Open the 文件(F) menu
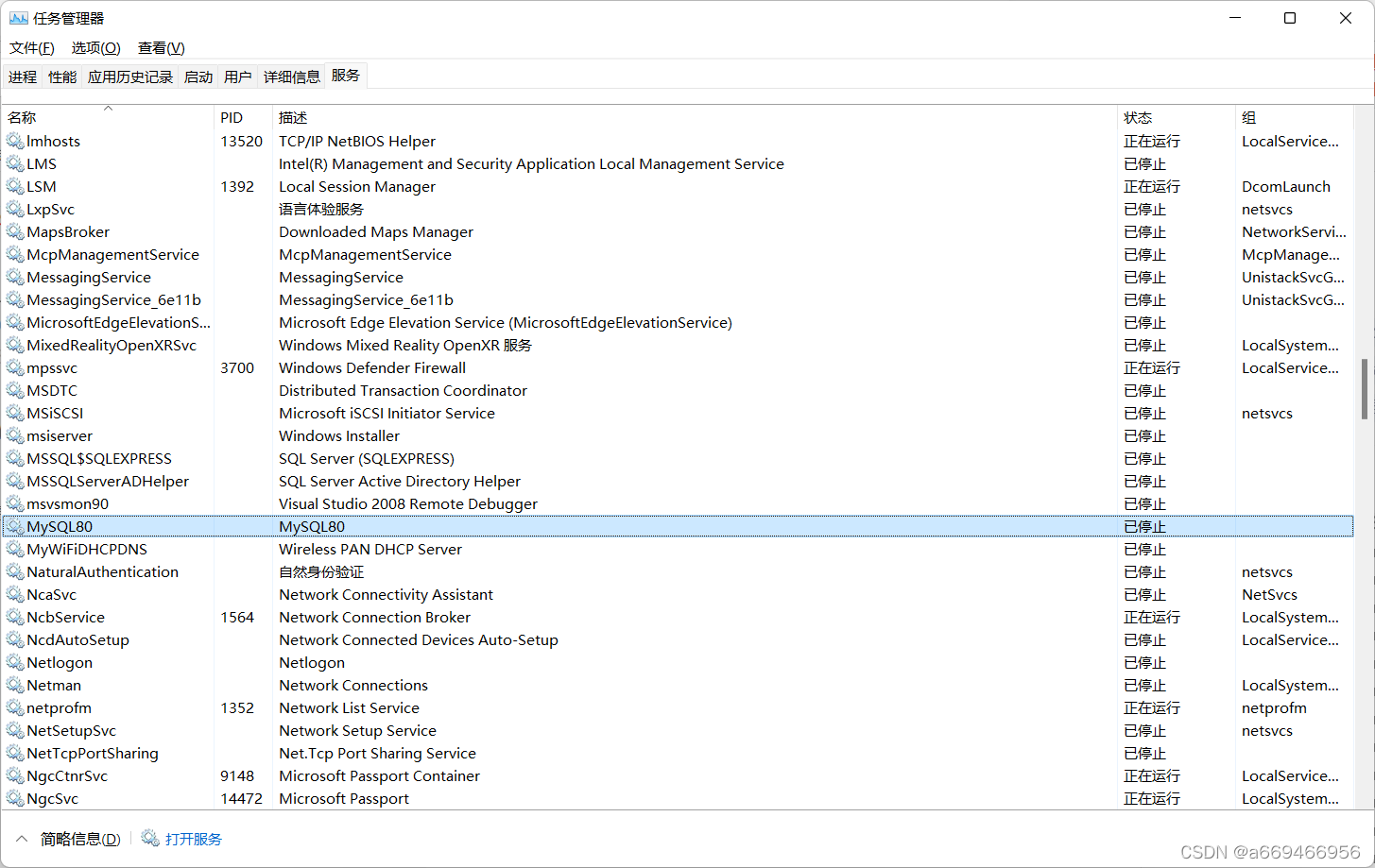Image resolution: width=1375 pixels, height=868 pixels. pyautogui.click(x=32, y=48)
